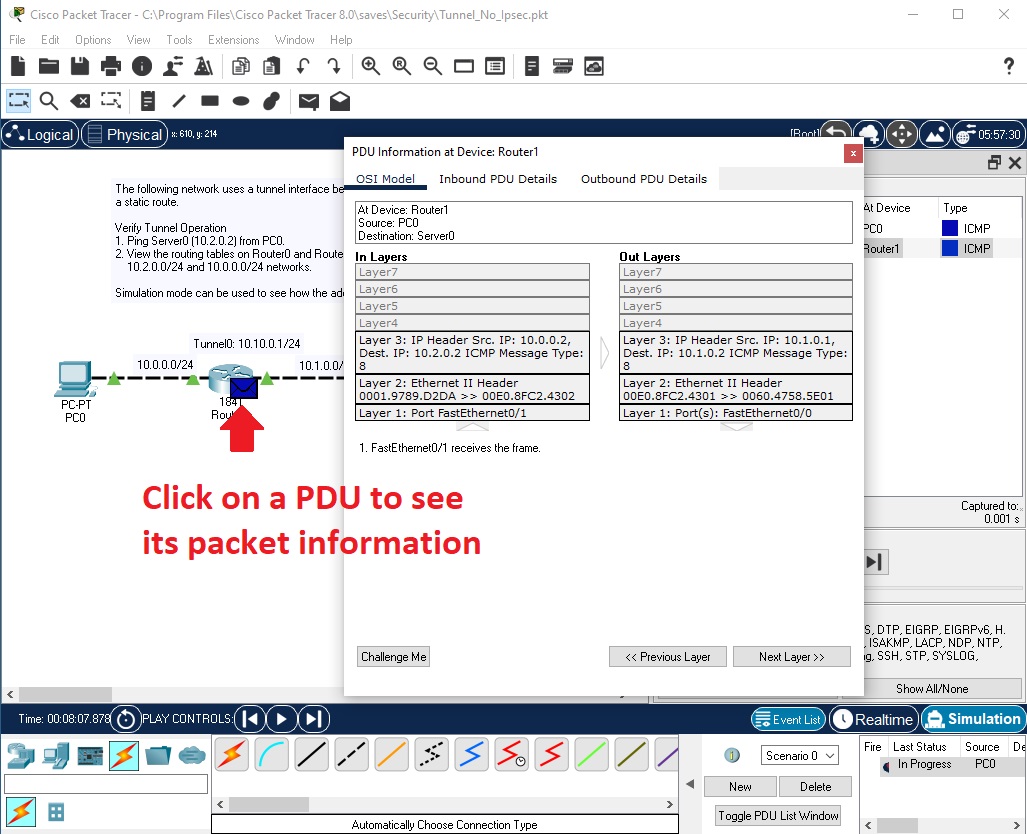The height and width of the screenshot is (834, 1027).
Task: Select the Console cable connection
Action: (x=271, y=755)
